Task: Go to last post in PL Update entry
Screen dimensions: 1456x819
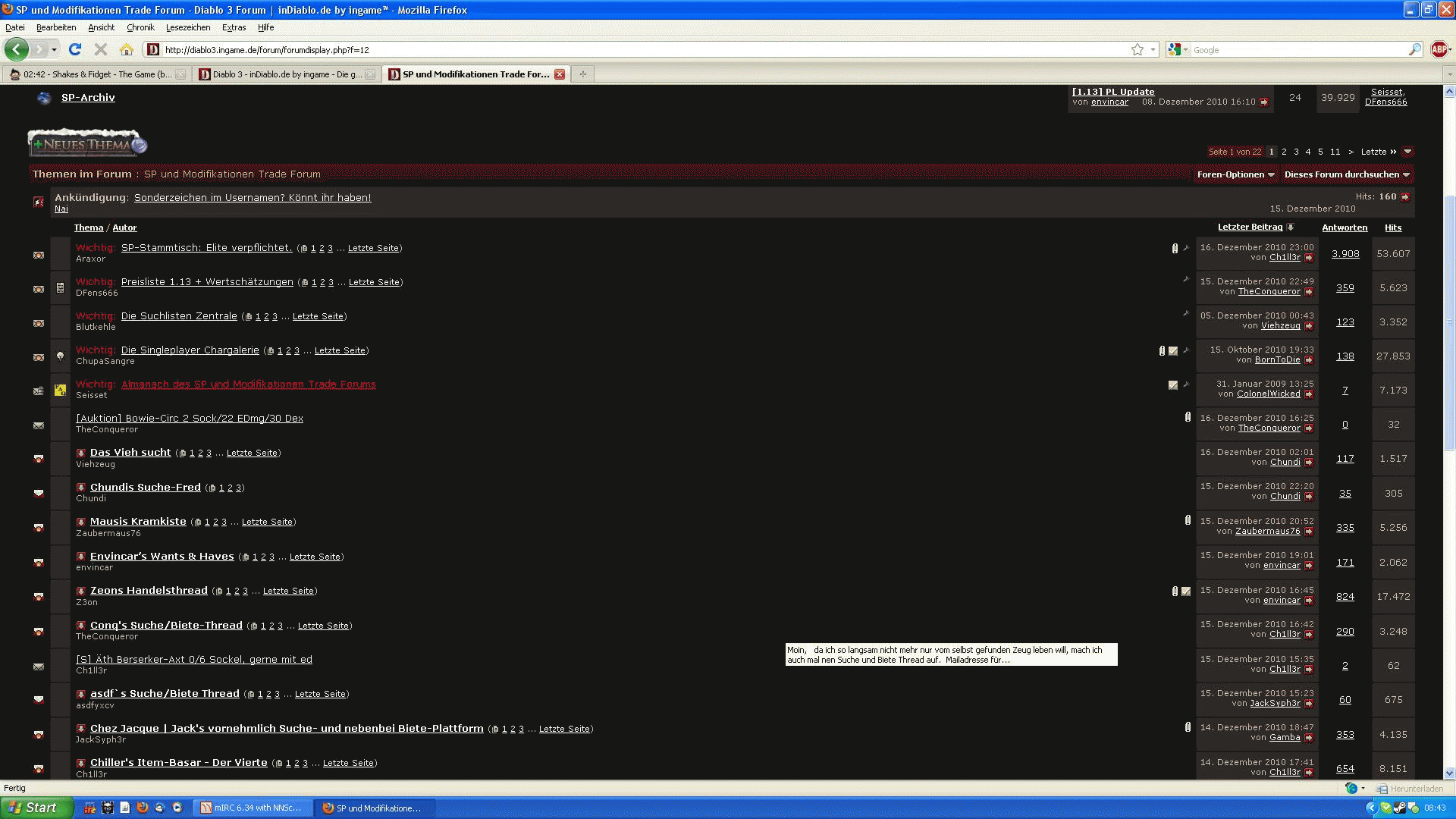Action: [1264, 102]
